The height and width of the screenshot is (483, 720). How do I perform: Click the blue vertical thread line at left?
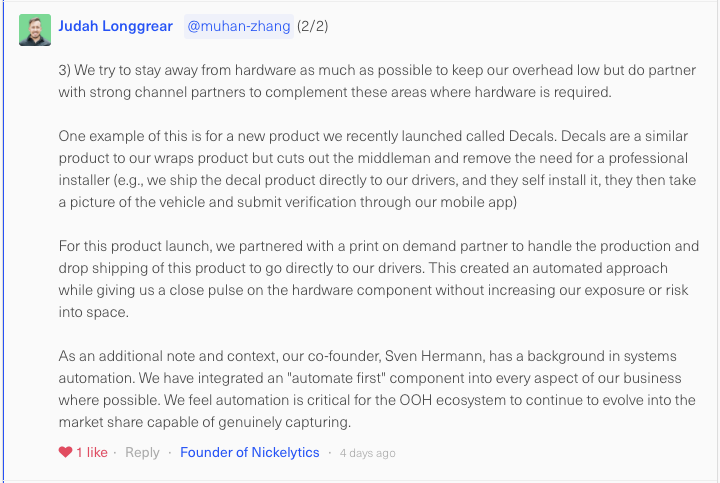[x=4, y=242]
